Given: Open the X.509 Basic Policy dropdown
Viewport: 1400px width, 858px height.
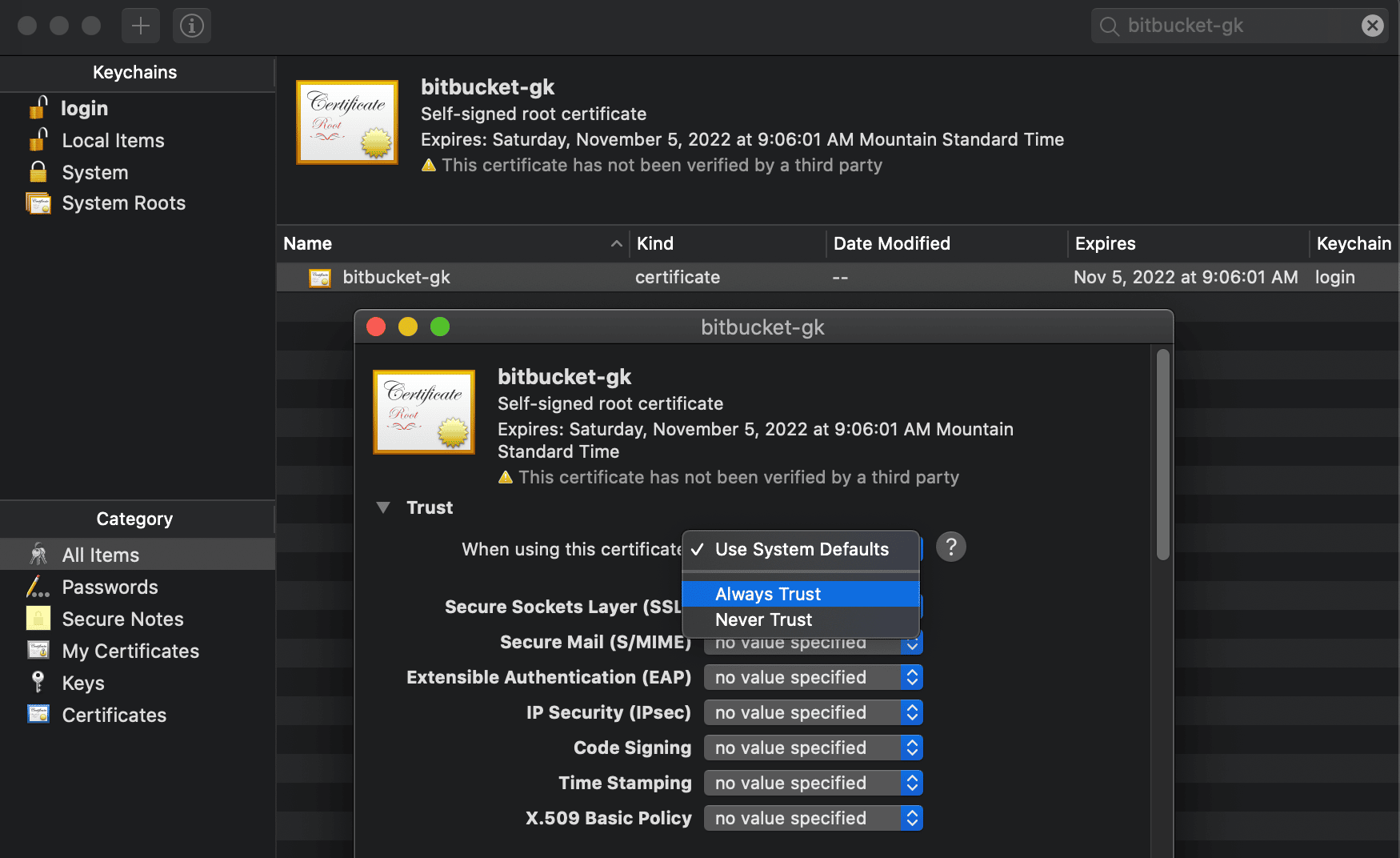Looking at the screenshot, I should tap(813, 818).
